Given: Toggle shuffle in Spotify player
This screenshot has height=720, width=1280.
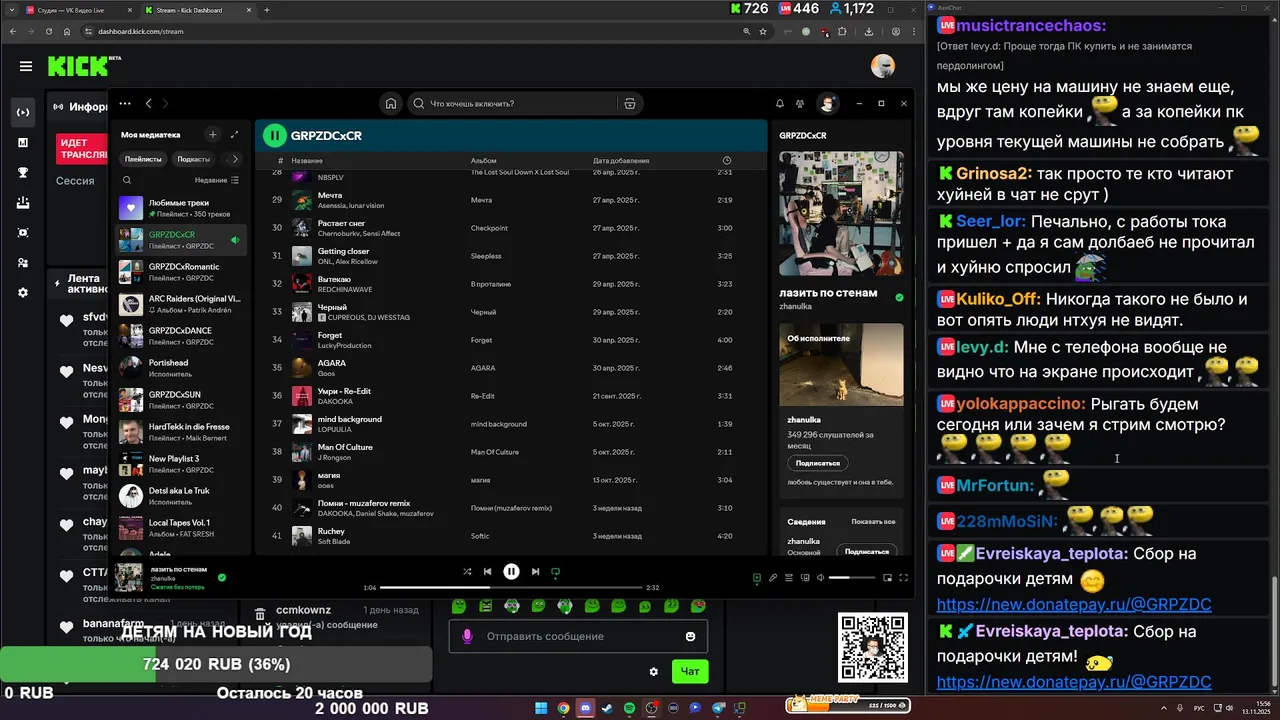Looking at the screenshot, I should click(467, 572).
